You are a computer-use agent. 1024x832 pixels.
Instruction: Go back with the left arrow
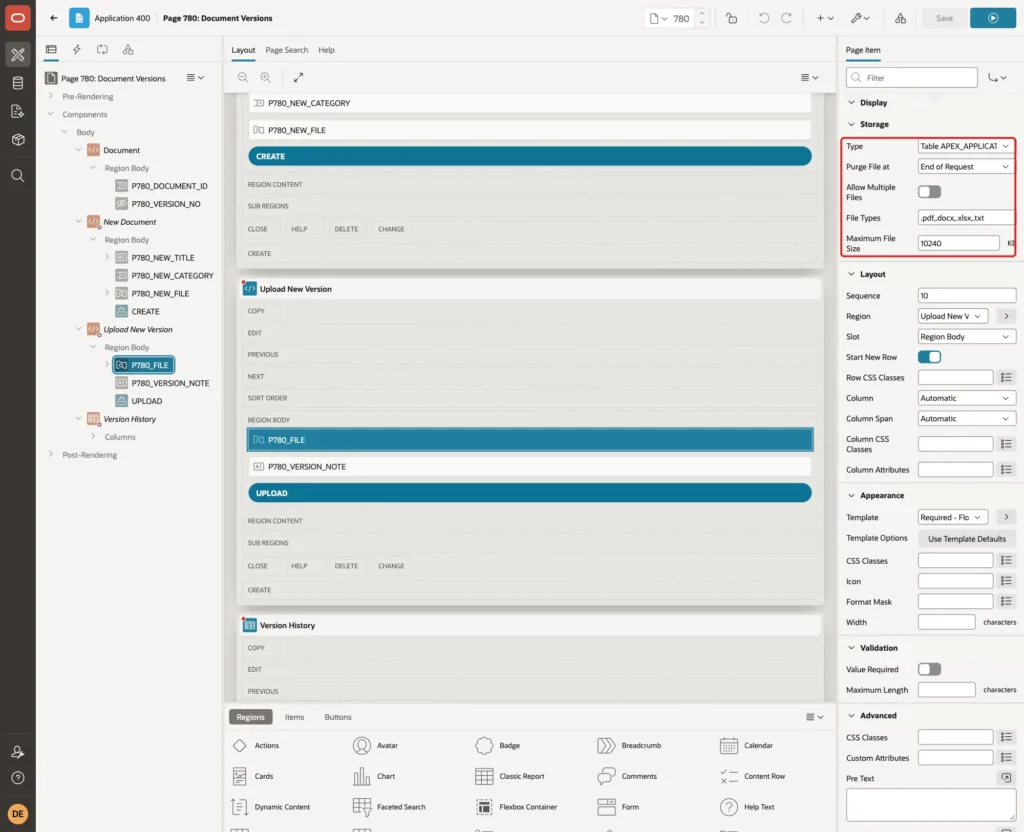click(54, 18)
